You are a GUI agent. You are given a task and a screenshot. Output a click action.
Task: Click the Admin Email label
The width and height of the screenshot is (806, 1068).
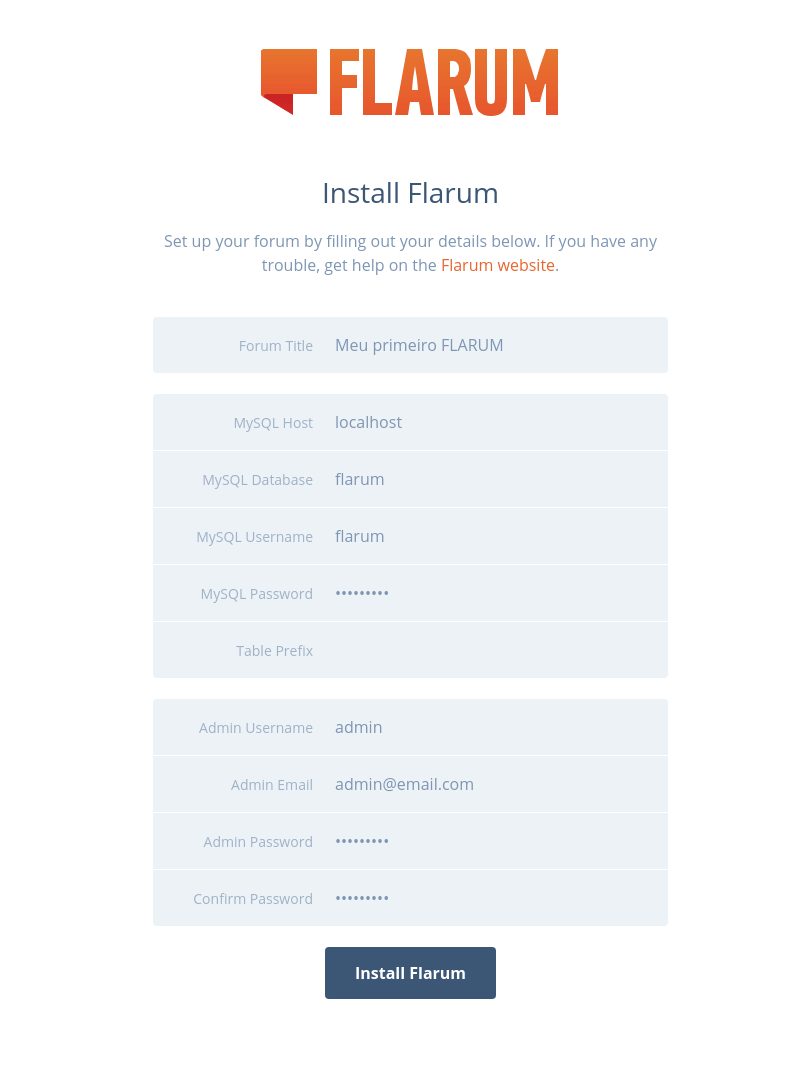coord(271,785)
